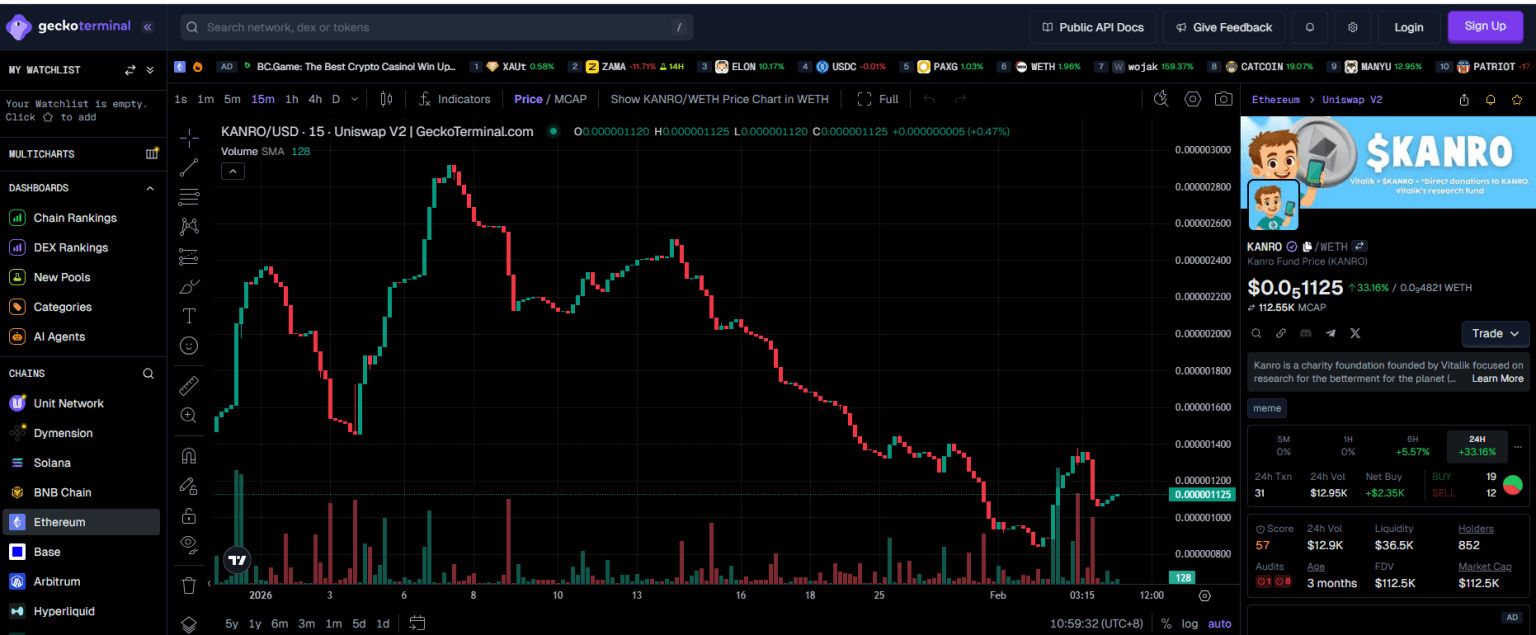Open chart settings hexagon icon

point(1193,99)
